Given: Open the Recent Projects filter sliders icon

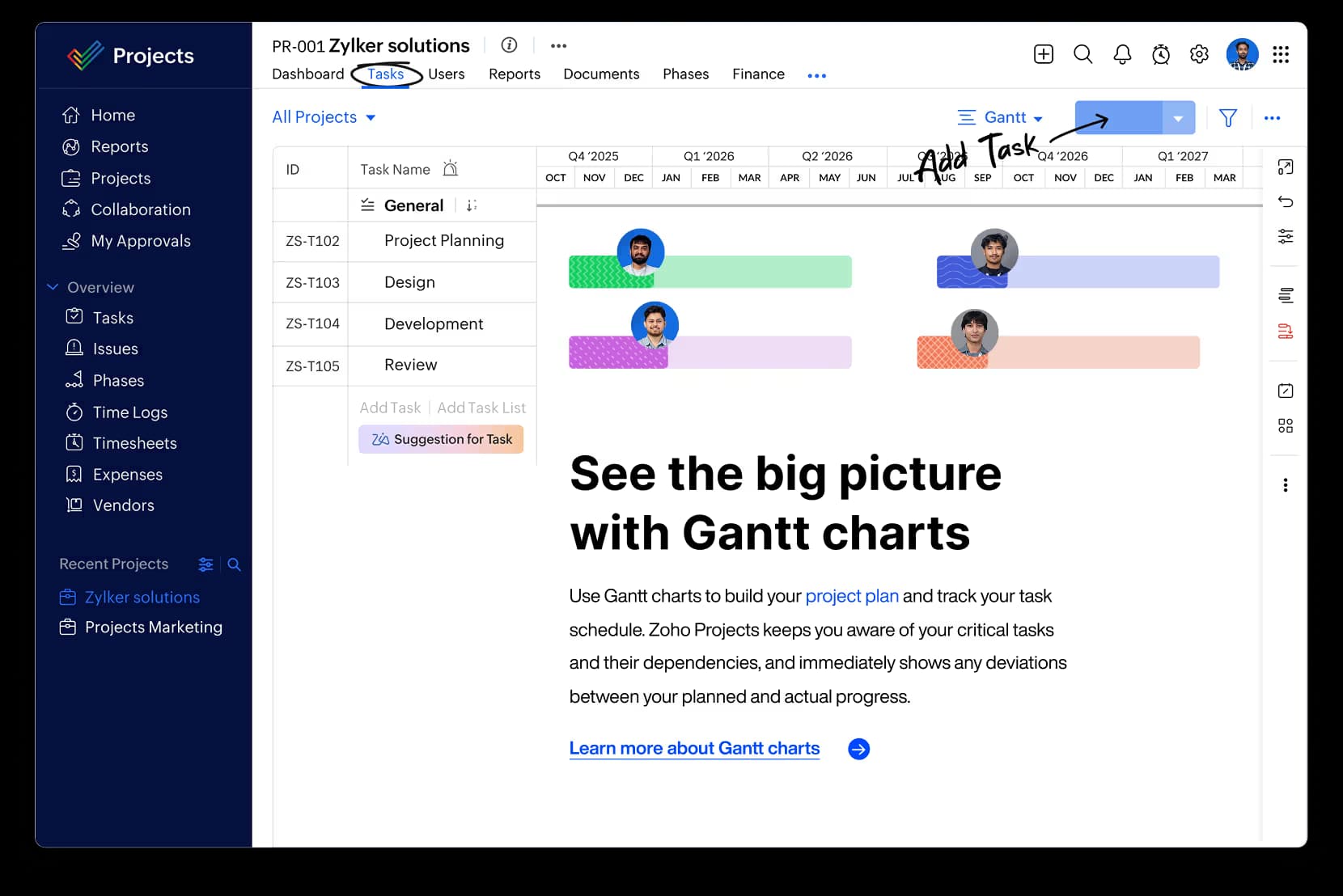Looking at the screenshot, I should coord(205,564).
